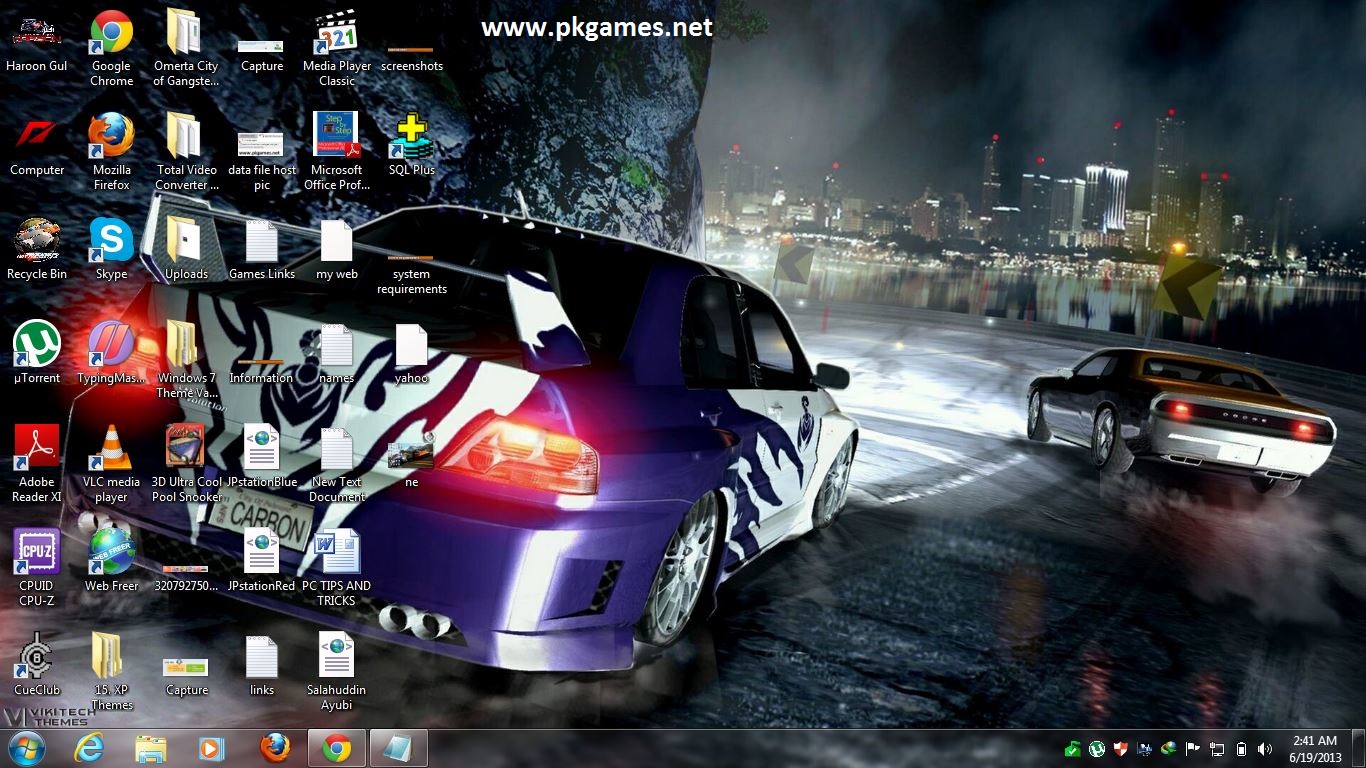Viewport: 1366px width, 768px height.
Task: Select the names text file
Action: [x=337, y=353]
